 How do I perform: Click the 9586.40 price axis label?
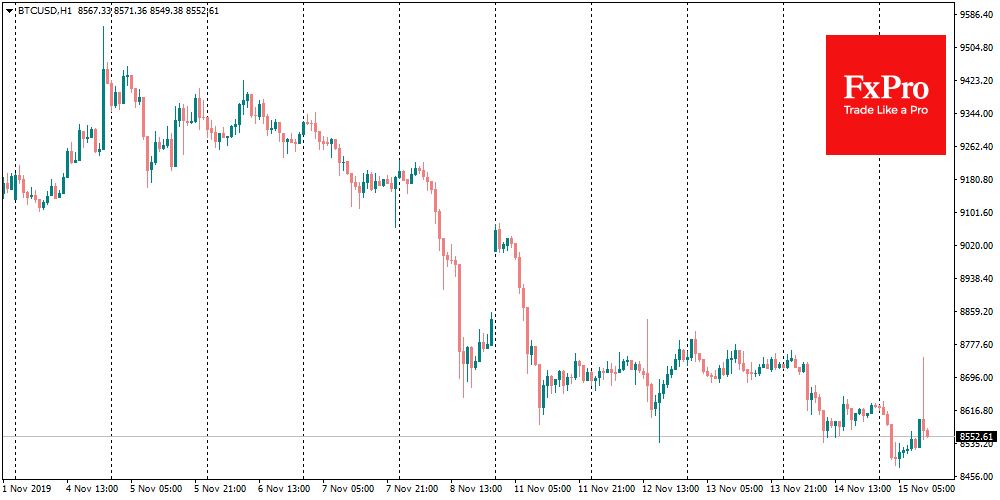pos(977,15)
